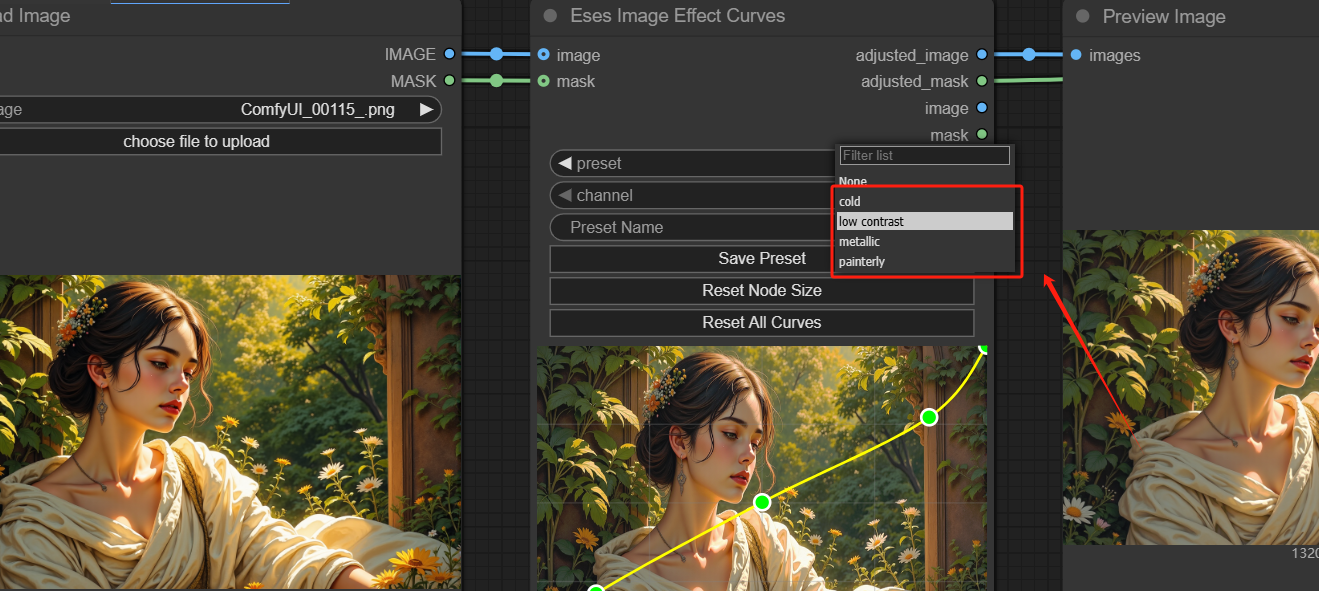This screenshot has width=1319, height=591.
Task: Click the adjusted_image output socket
Action: [981, 55]
